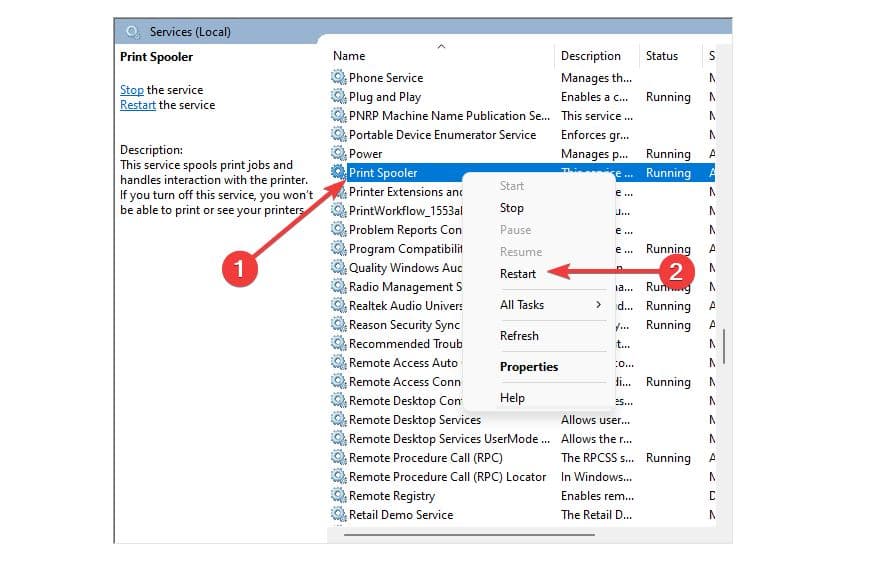The height and width of the screenshot is (566, 877).
Task: Select the Remote Desktop Services name
Action: 414,420
